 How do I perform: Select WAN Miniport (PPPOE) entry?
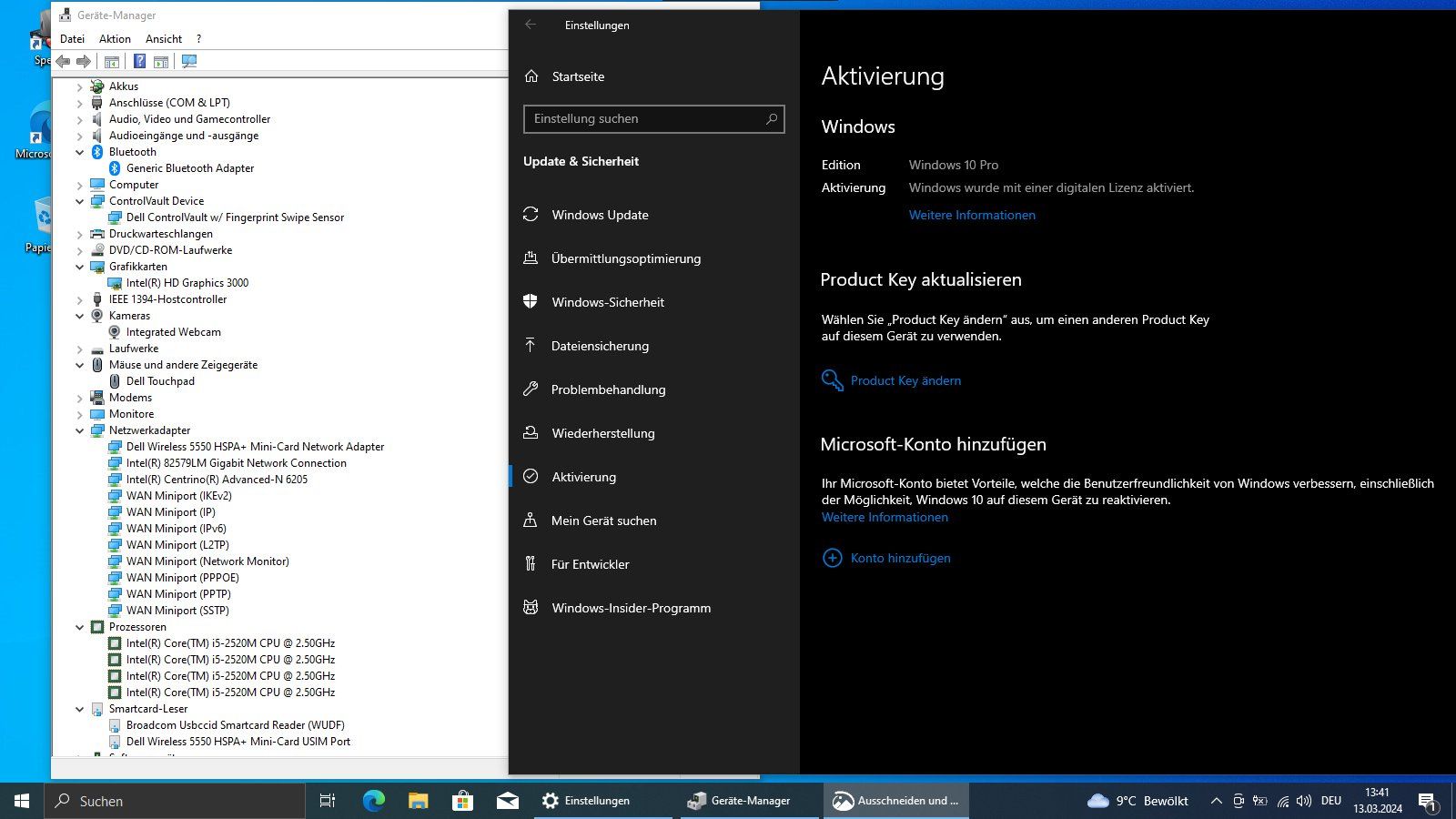point(182,578)
